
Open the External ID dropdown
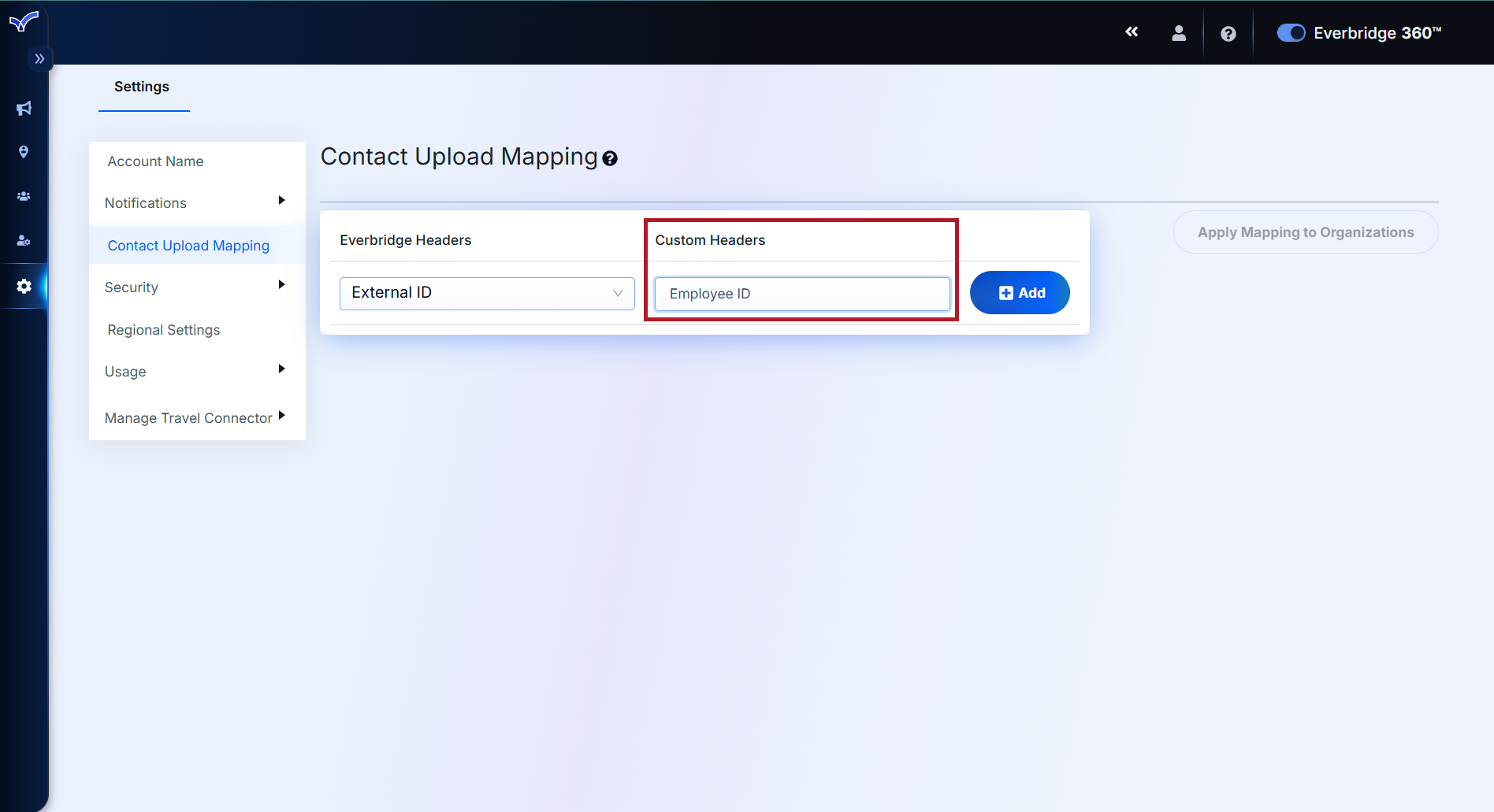coord(487,293)
